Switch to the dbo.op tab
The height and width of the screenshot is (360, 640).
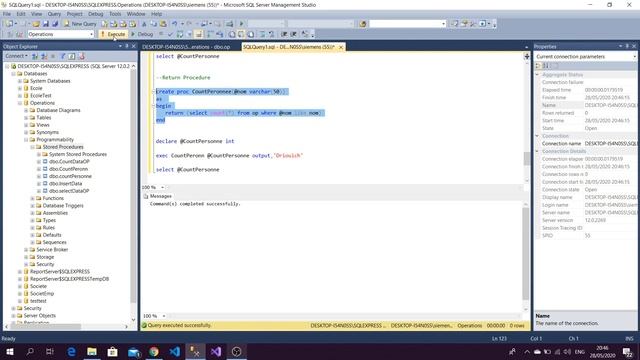186,47
